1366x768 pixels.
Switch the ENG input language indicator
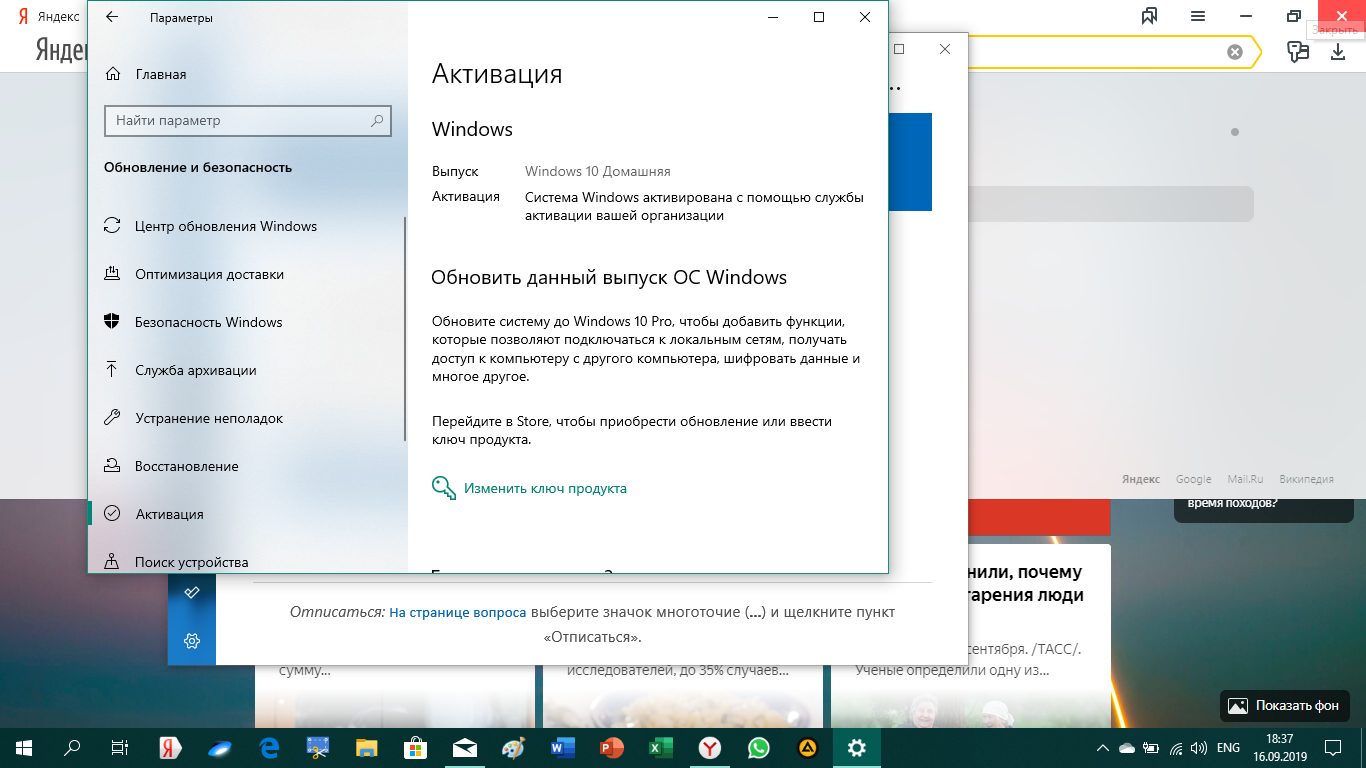point(1228,747)
